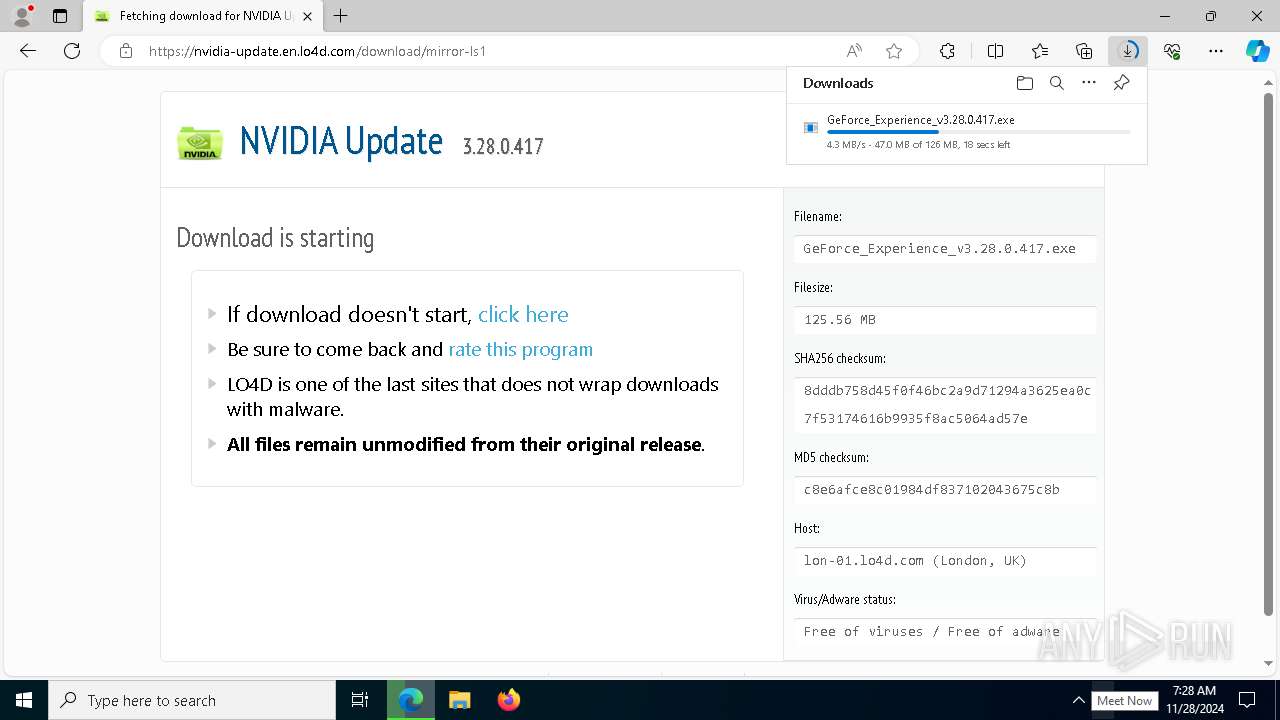
Task: Open Favorites list icon
Action: click(1040, 51)
